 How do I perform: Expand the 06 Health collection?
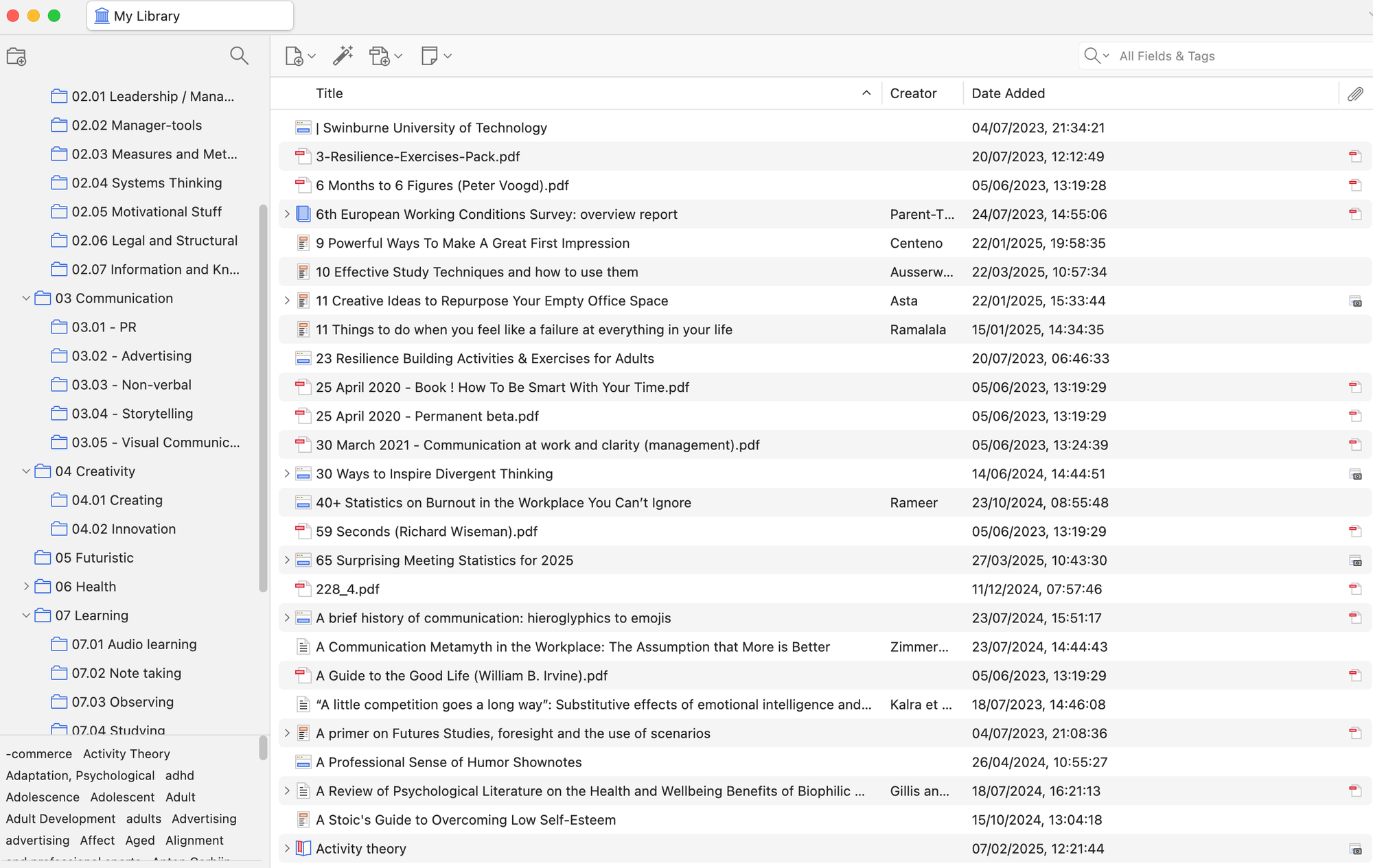pyautogui.click(x=27, y=587)
